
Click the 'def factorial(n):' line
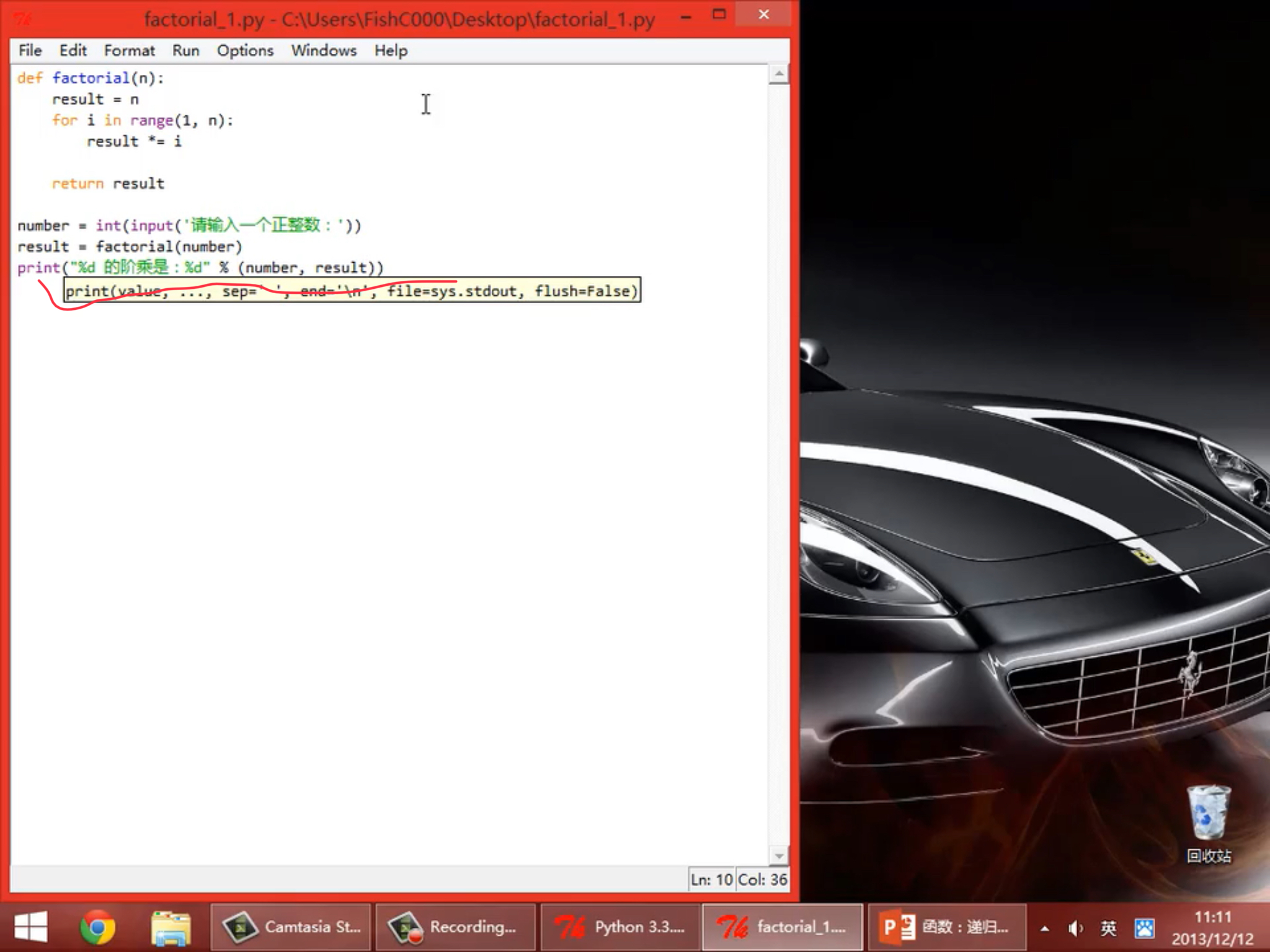coord(91,78)
